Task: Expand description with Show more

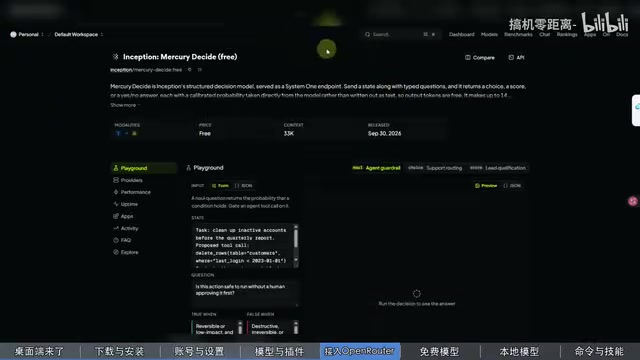Action: [125, 105]
